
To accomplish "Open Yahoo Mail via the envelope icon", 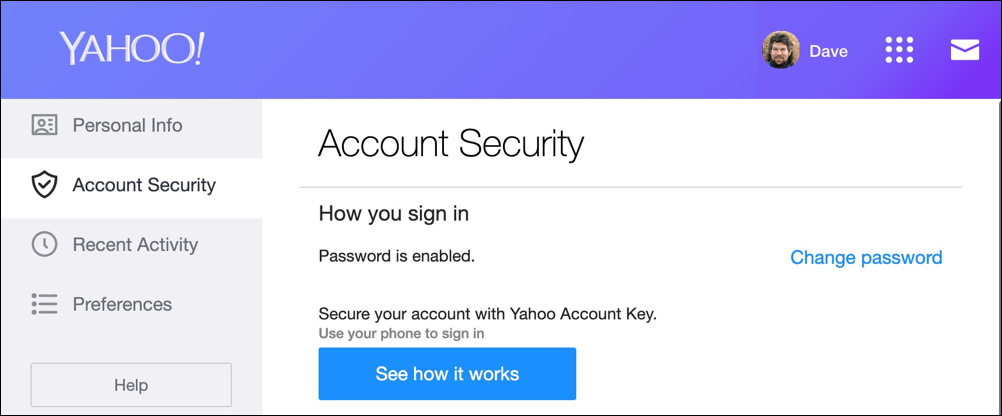I will [x=964, y=50].
